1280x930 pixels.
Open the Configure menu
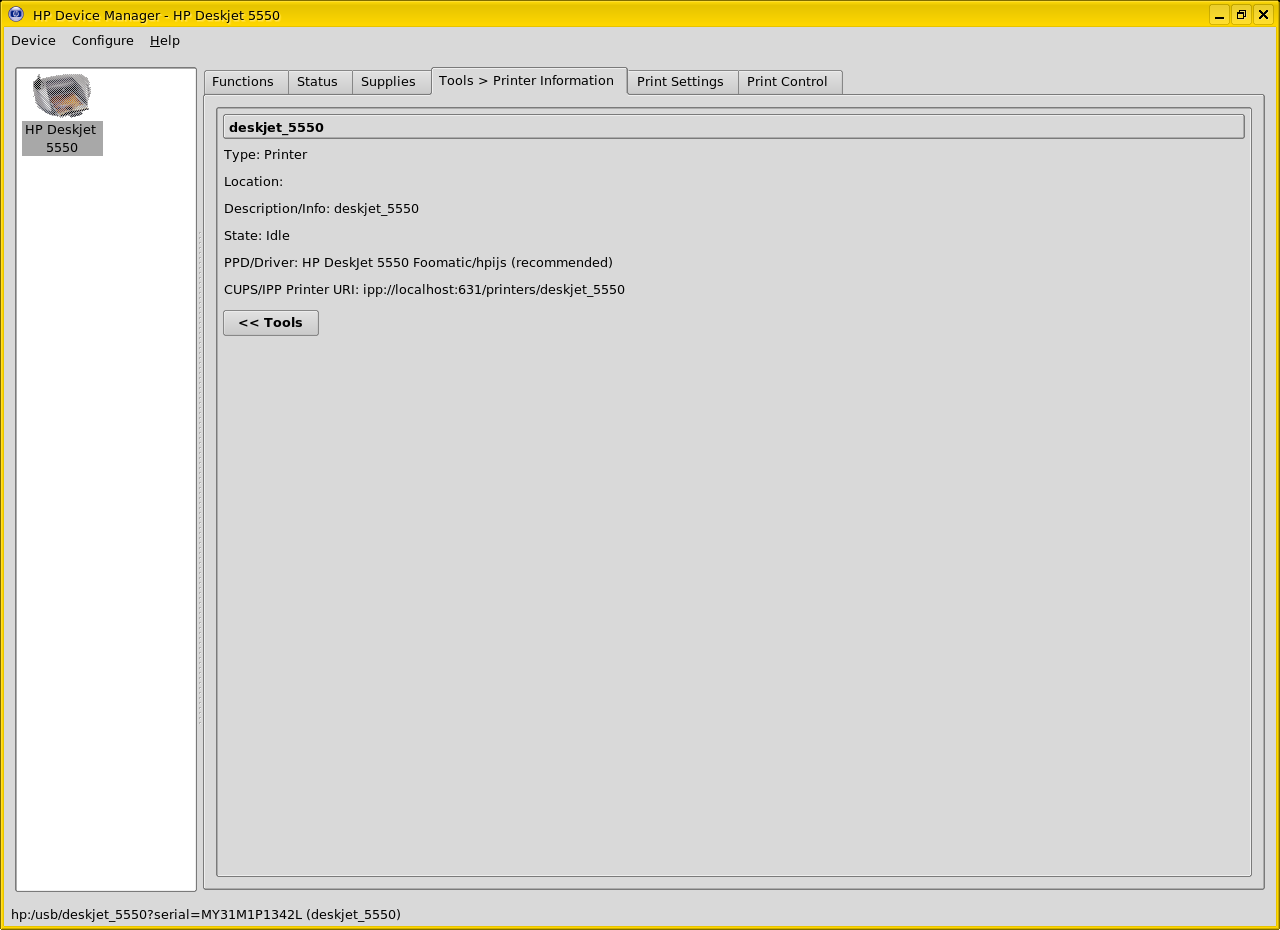[103, 41]
